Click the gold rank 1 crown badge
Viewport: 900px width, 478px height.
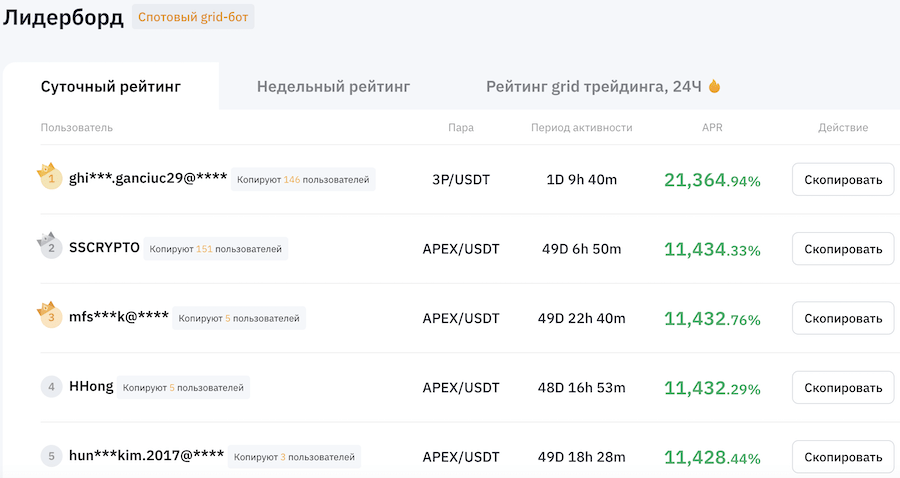click(x=49, y=177)
